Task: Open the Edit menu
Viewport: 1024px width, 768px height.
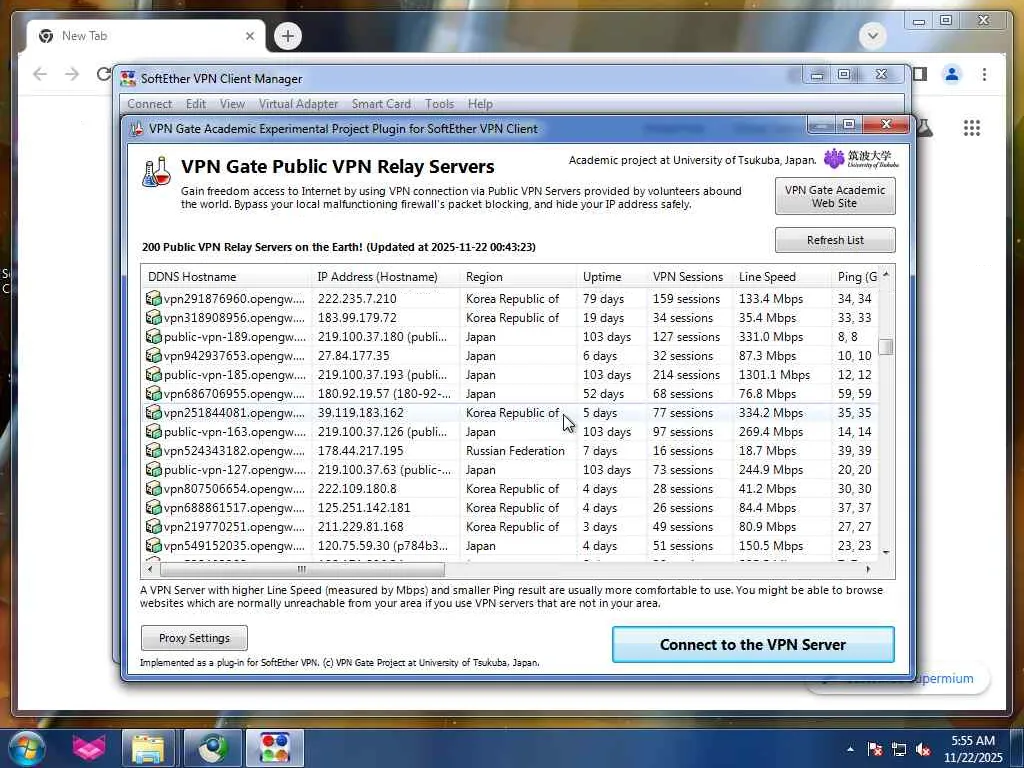Action: [195, 104]
